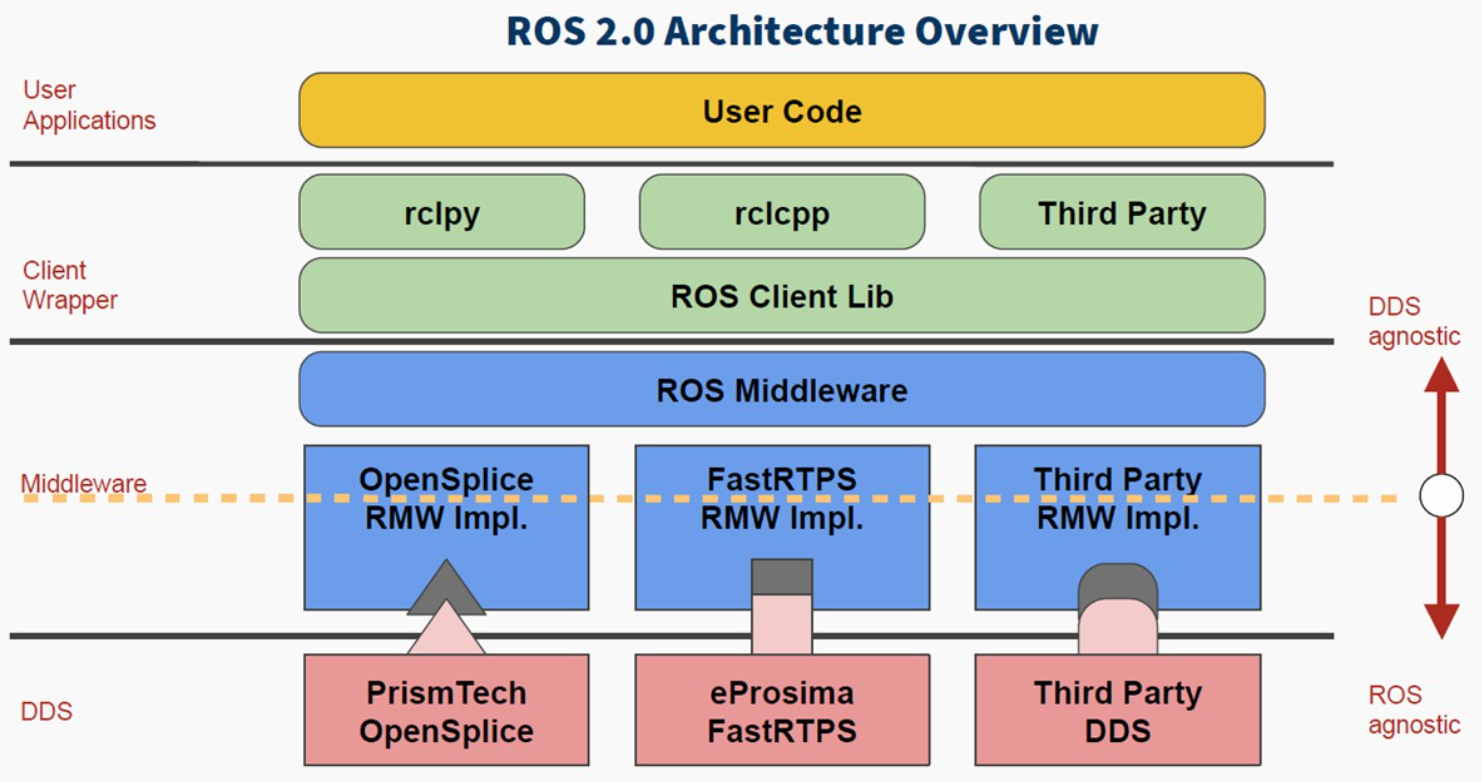Click the Client Wrapper layer label
The width and height of the screenshot is (1482, 782).
pyautogui.click(x=70, y=285)
